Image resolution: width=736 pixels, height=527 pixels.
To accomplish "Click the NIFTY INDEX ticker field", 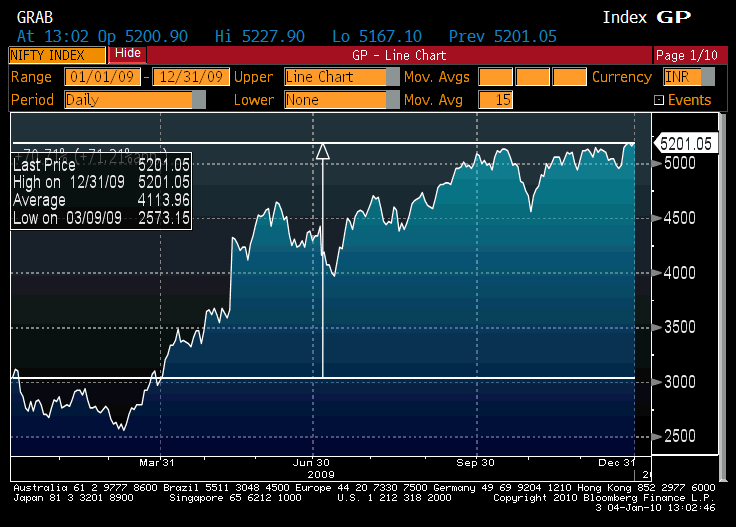I will point(57,55).
